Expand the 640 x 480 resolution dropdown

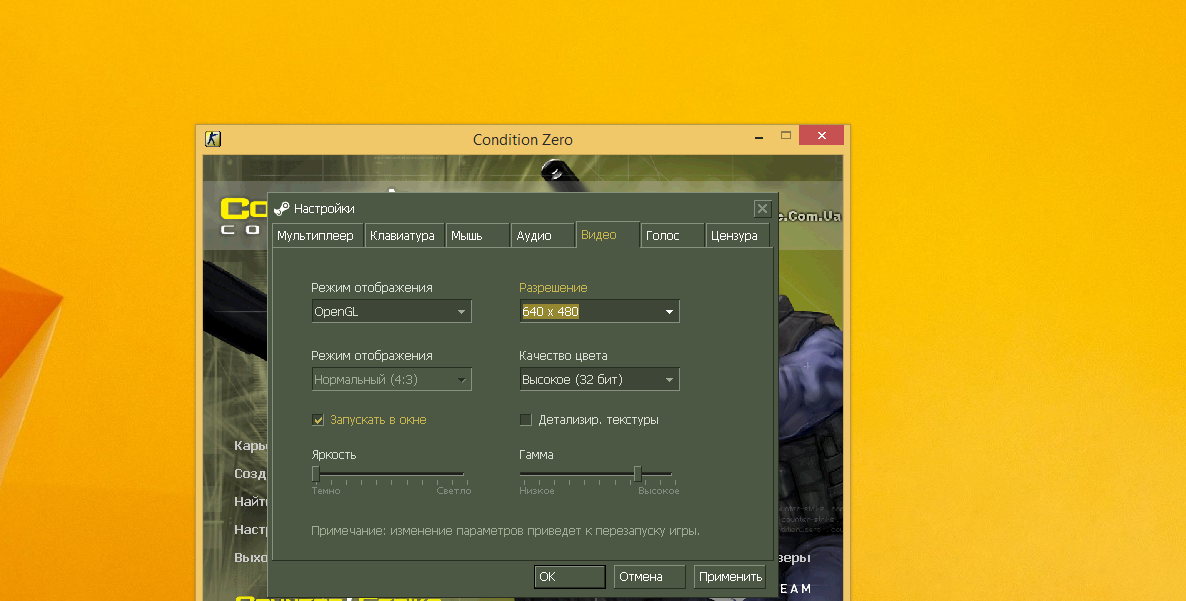(x=599, y=311)
